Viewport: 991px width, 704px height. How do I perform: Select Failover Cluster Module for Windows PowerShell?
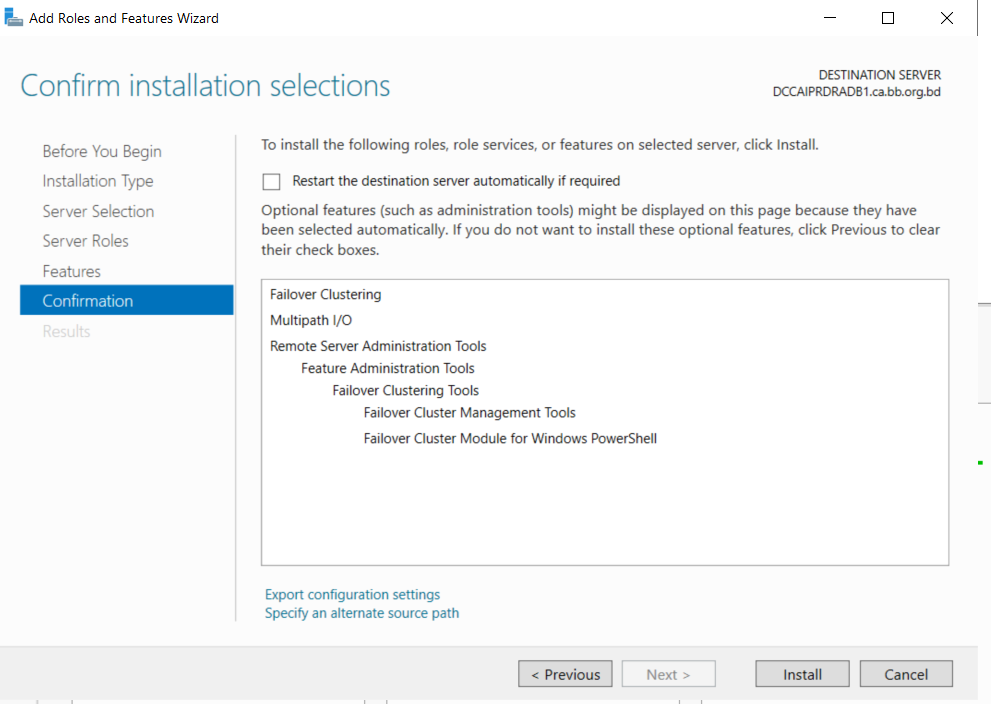510,439
